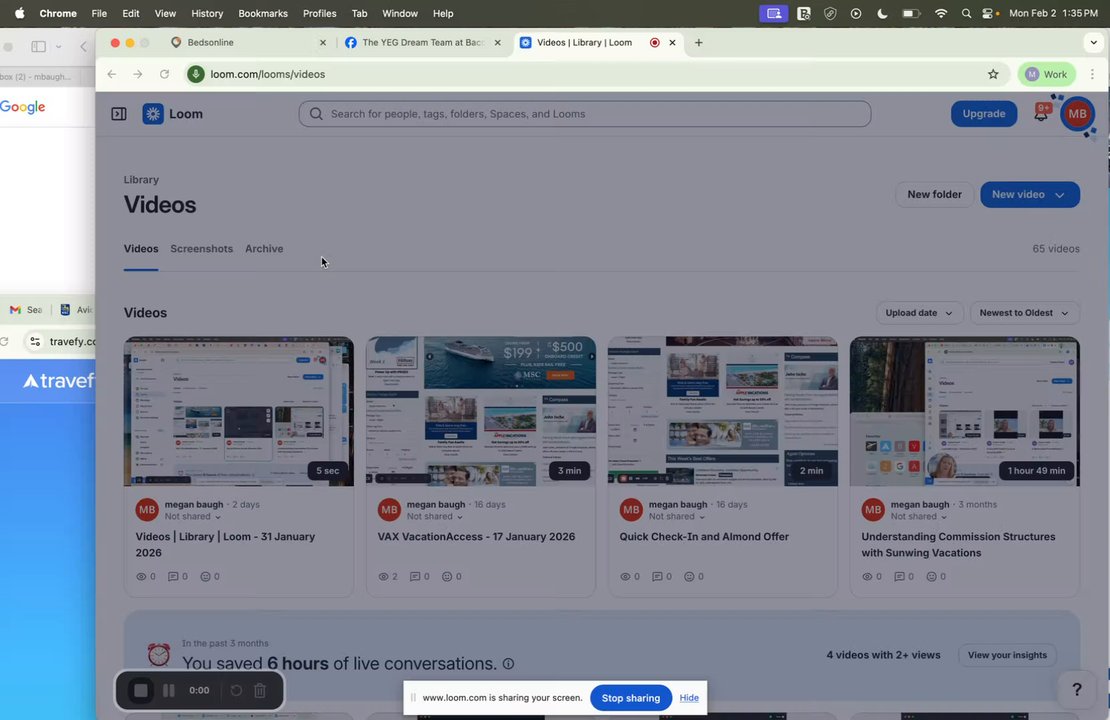Open the help question mark button

click(1077, 690)
